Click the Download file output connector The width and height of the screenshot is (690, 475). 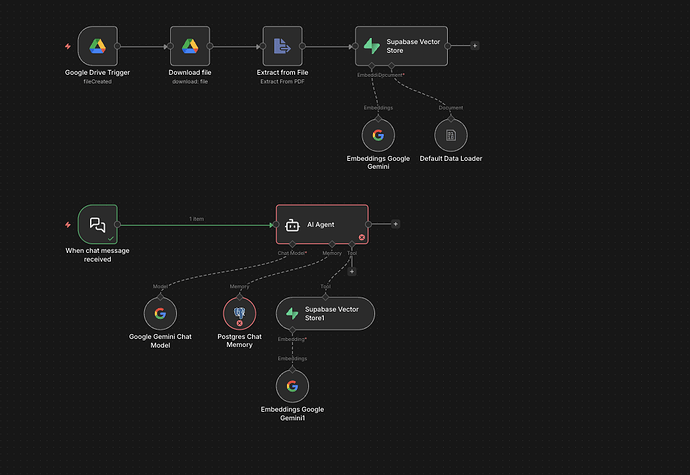click(x=210, y=46)
